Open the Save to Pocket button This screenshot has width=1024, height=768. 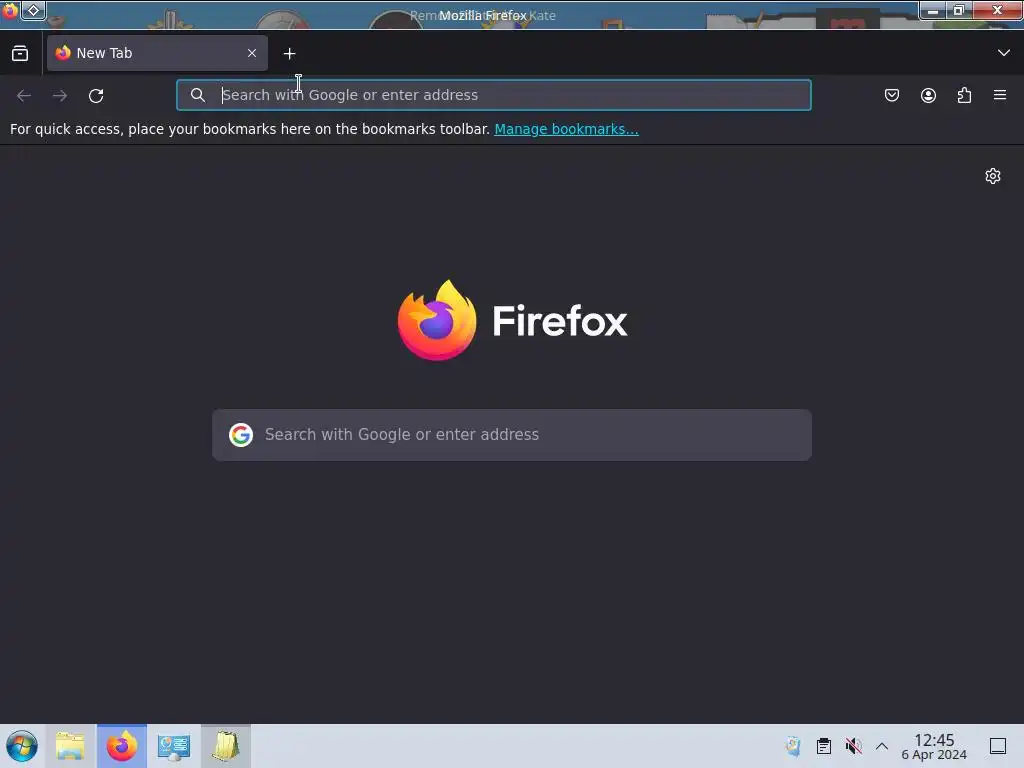892,95
